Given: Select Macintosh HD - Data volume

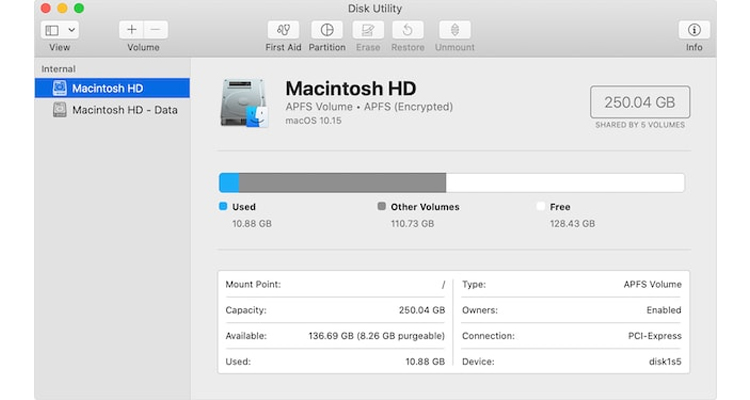Looking at the screenshot, I should click(112, 110).
